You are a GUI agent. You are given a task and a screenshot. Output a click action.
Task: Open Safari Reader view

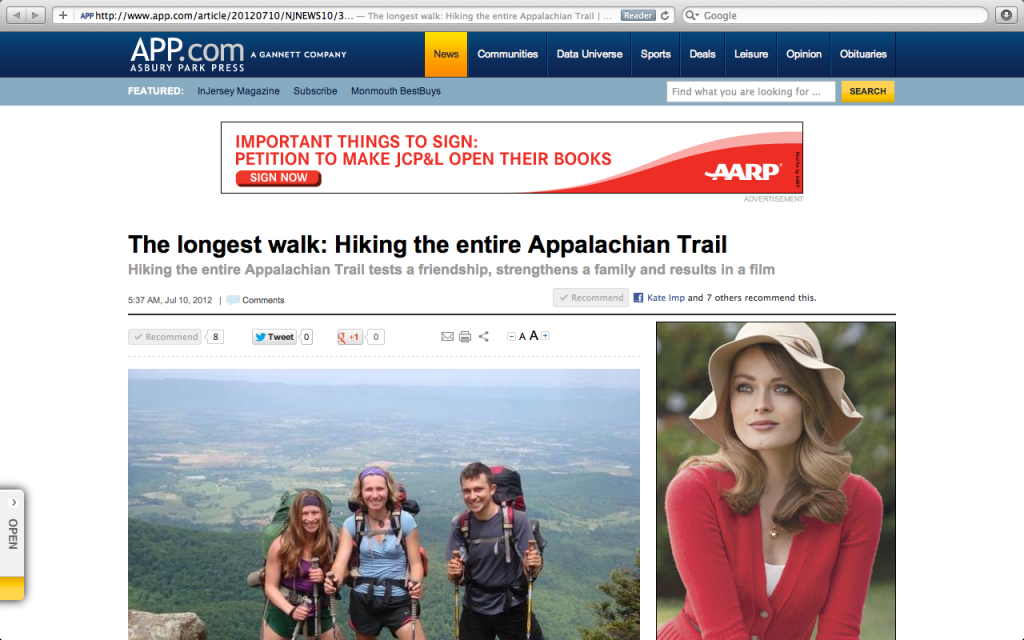(x=637, y=15)
